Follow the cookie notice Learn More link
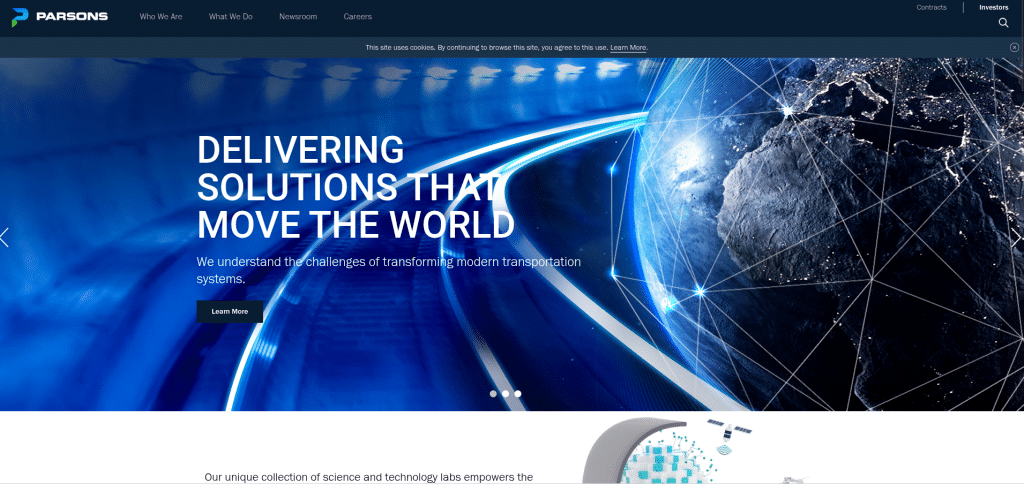The image size is (1024, 484). (x=629, y=48)
